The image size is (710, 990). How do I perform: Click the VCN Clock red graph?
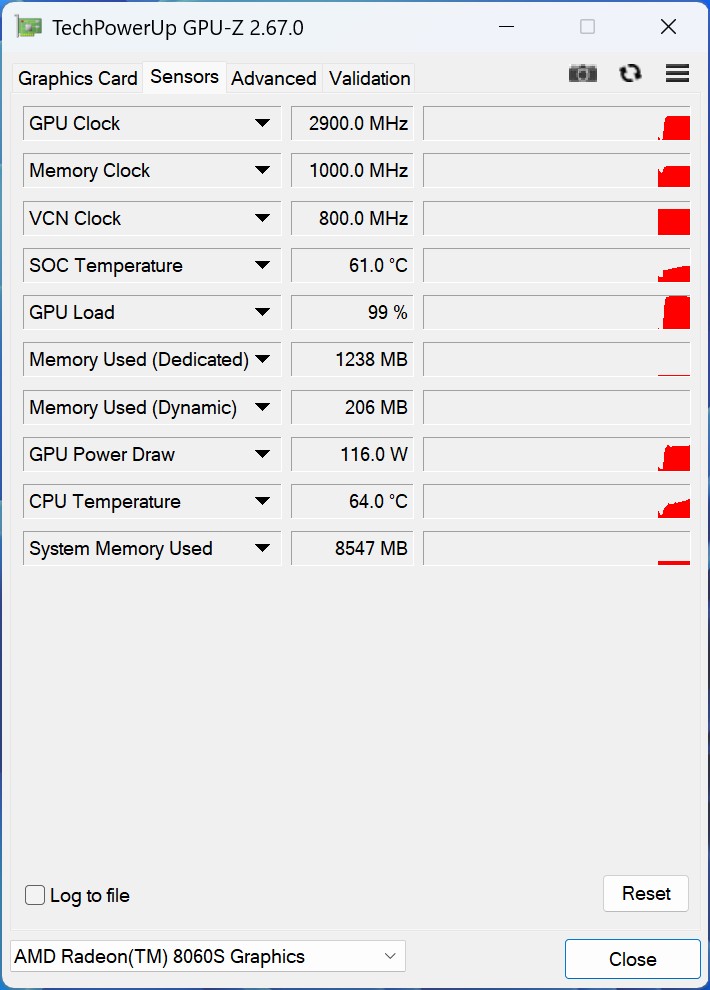pos(673,220)
